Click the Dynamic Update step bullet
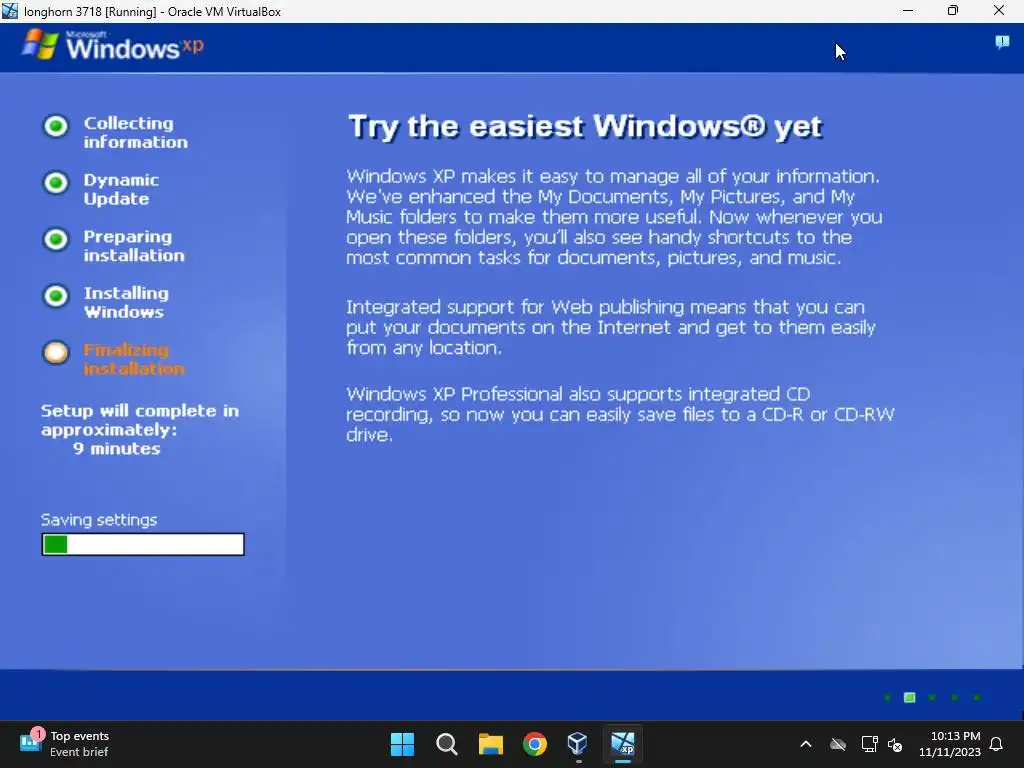This screenshot has width=1024, height=768. click(x=56, y=183)
